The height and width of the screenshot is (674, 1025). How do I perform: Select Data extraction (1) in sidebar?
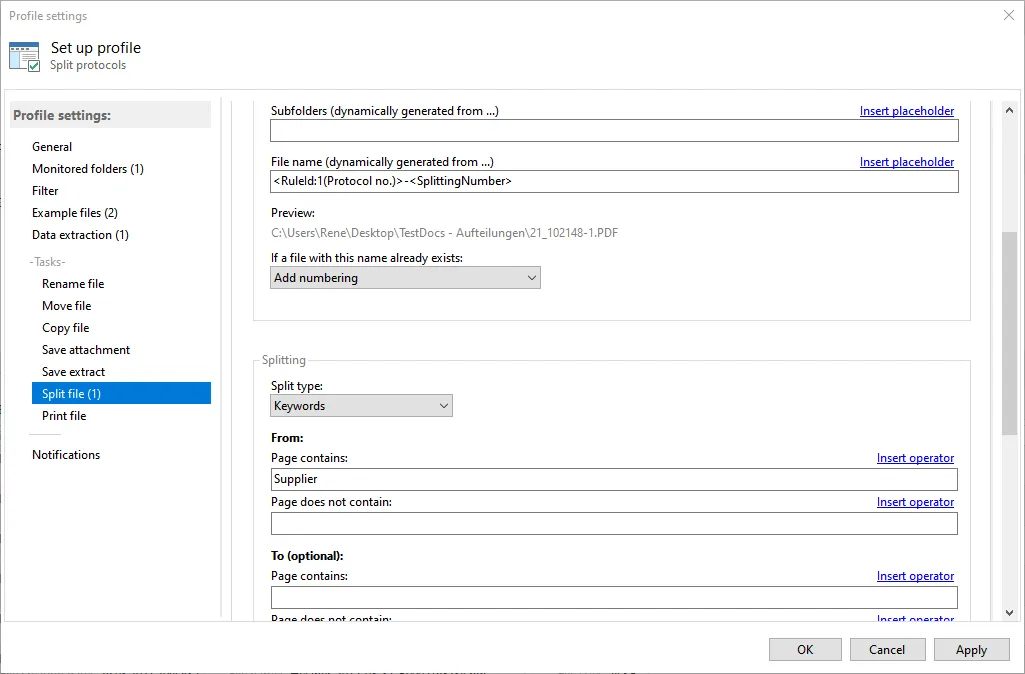click(x=80, y=235)
